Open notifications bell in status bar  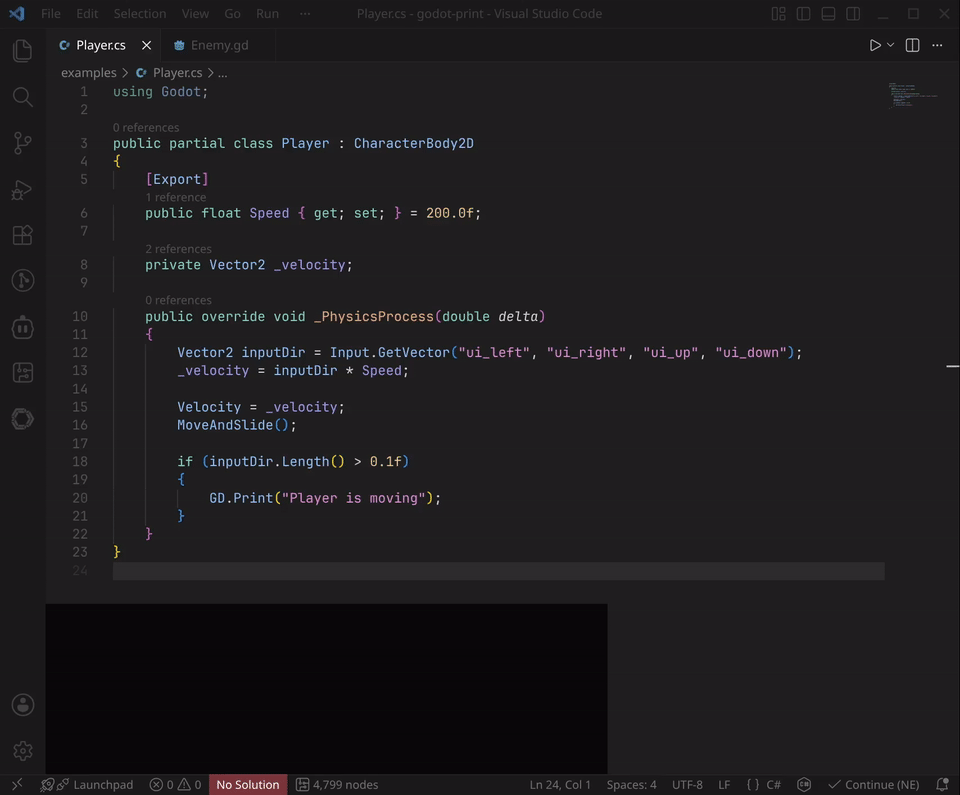click(943, 785)
